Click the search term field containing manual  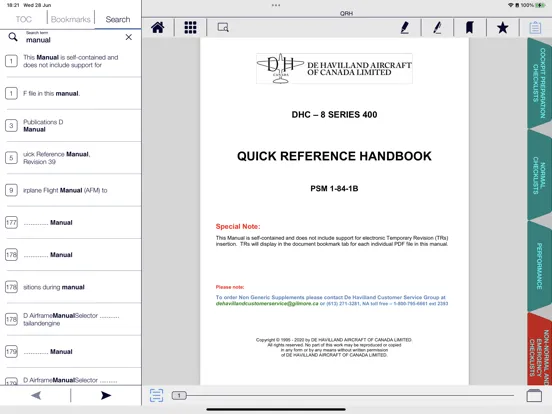72,37
